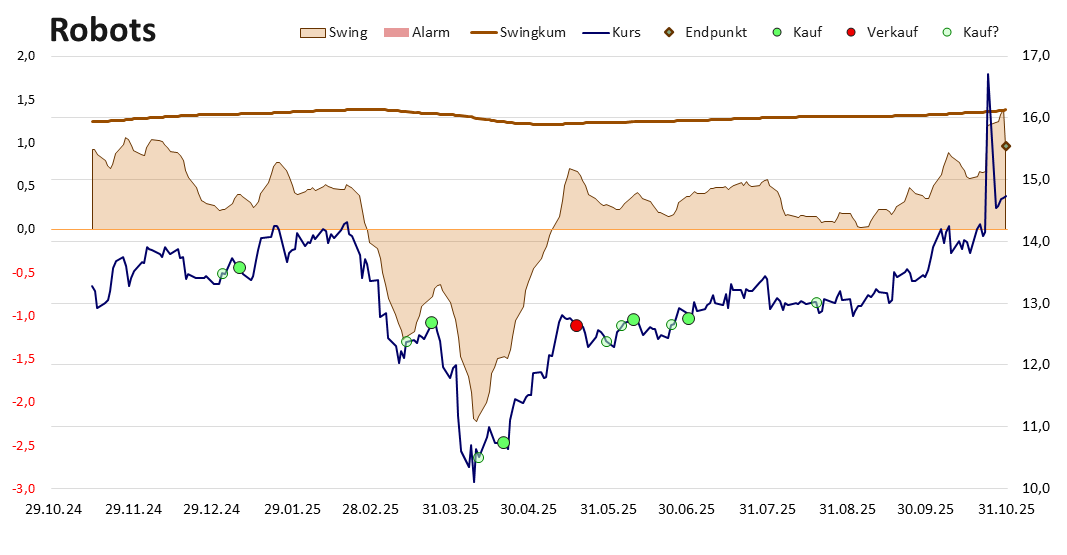This screenshot has height=555, width=1067.
Task: Click the Kurs price spike peak
Action: tap(988, 74)
